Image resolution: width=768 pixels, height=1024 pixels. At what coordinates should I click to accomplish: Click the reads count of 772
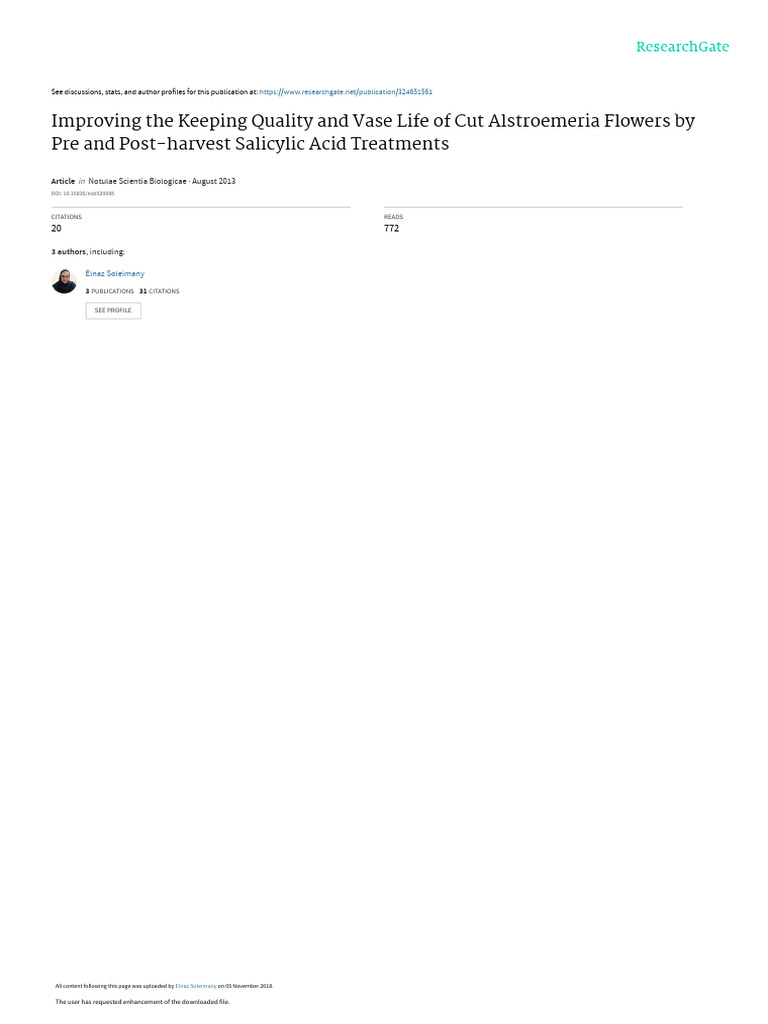[391, 229]
